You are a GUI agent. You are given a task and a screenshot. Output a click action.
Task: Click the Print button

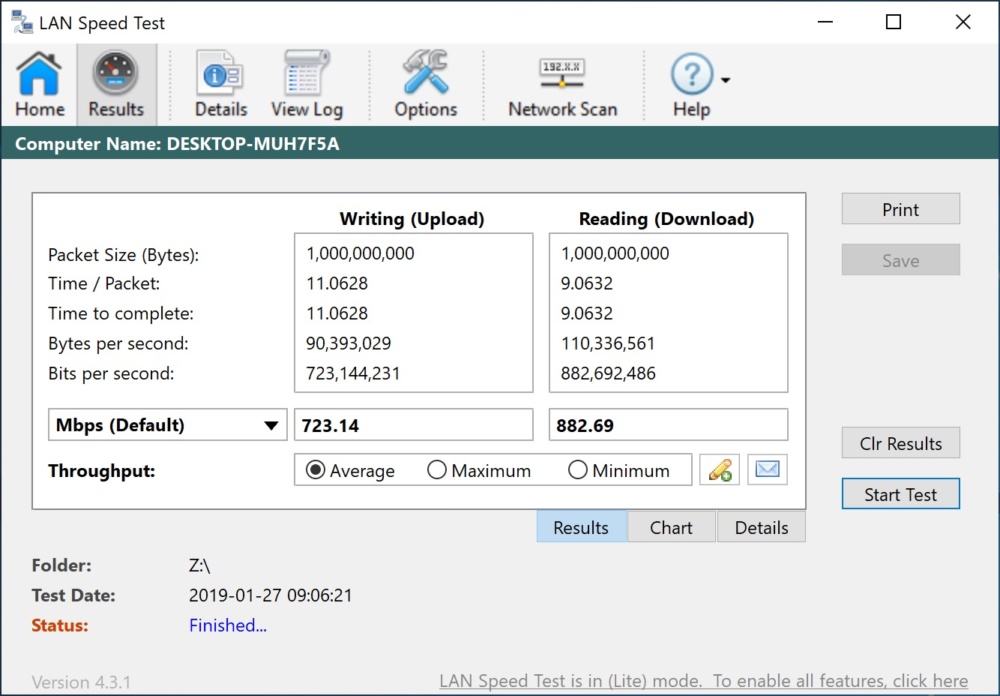point(901,209)
